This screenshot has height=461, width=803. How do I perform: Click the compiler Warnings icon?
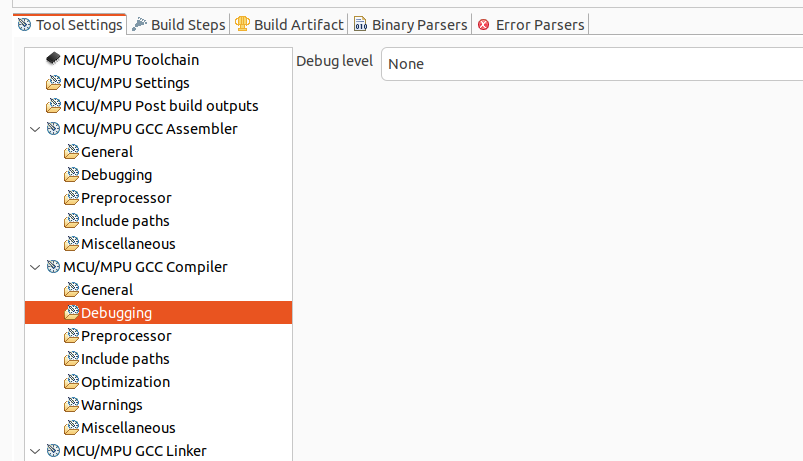point(71,405)
